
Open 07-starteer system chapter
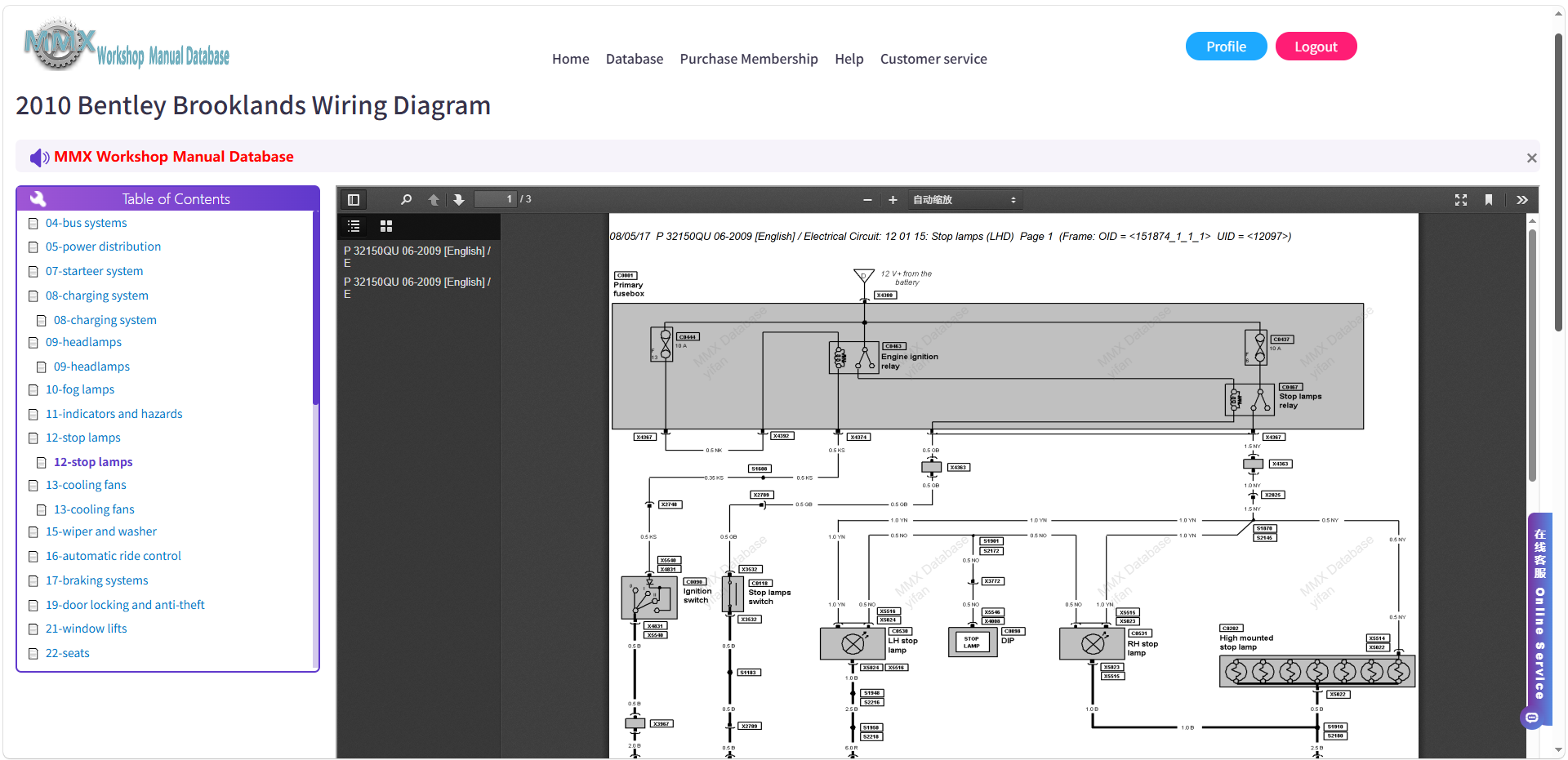pyautogui.click(x=95, y=271)
